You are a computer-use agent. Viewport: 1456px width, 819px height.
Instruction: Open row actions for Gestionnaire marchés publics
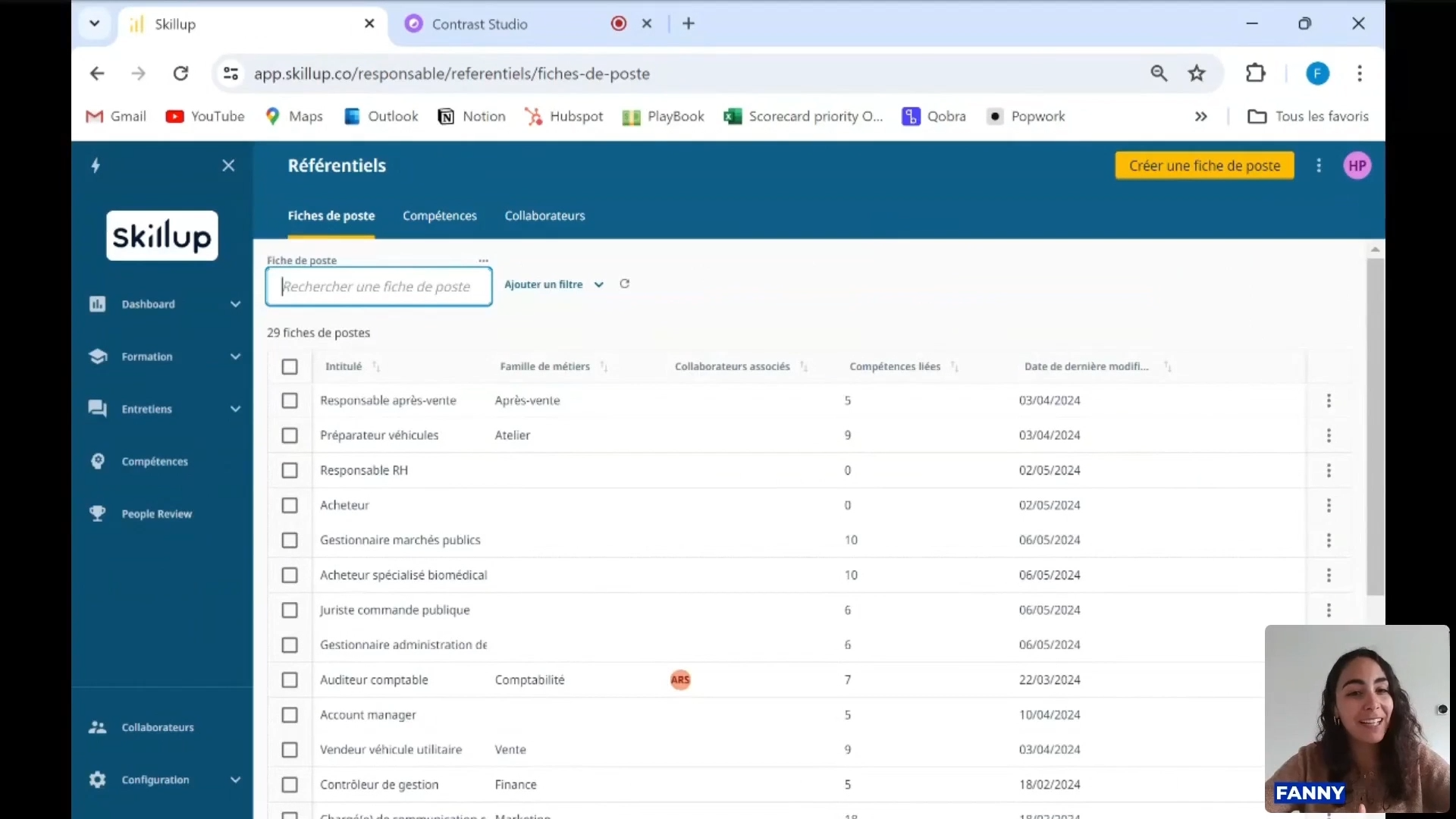click(x=1329, y=540)
